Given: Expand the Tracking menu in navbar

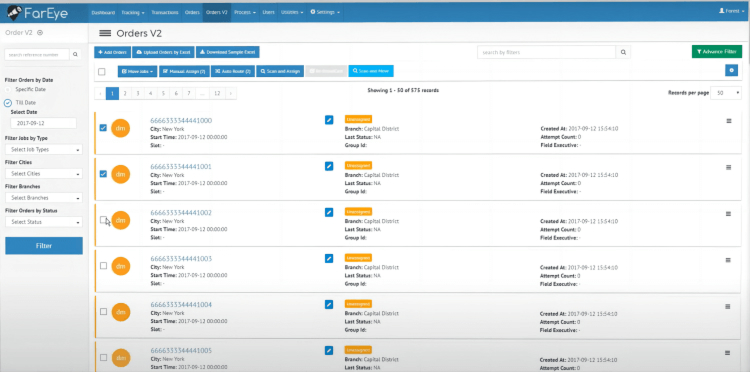Looking at the screenshot, I should [133, 12].
